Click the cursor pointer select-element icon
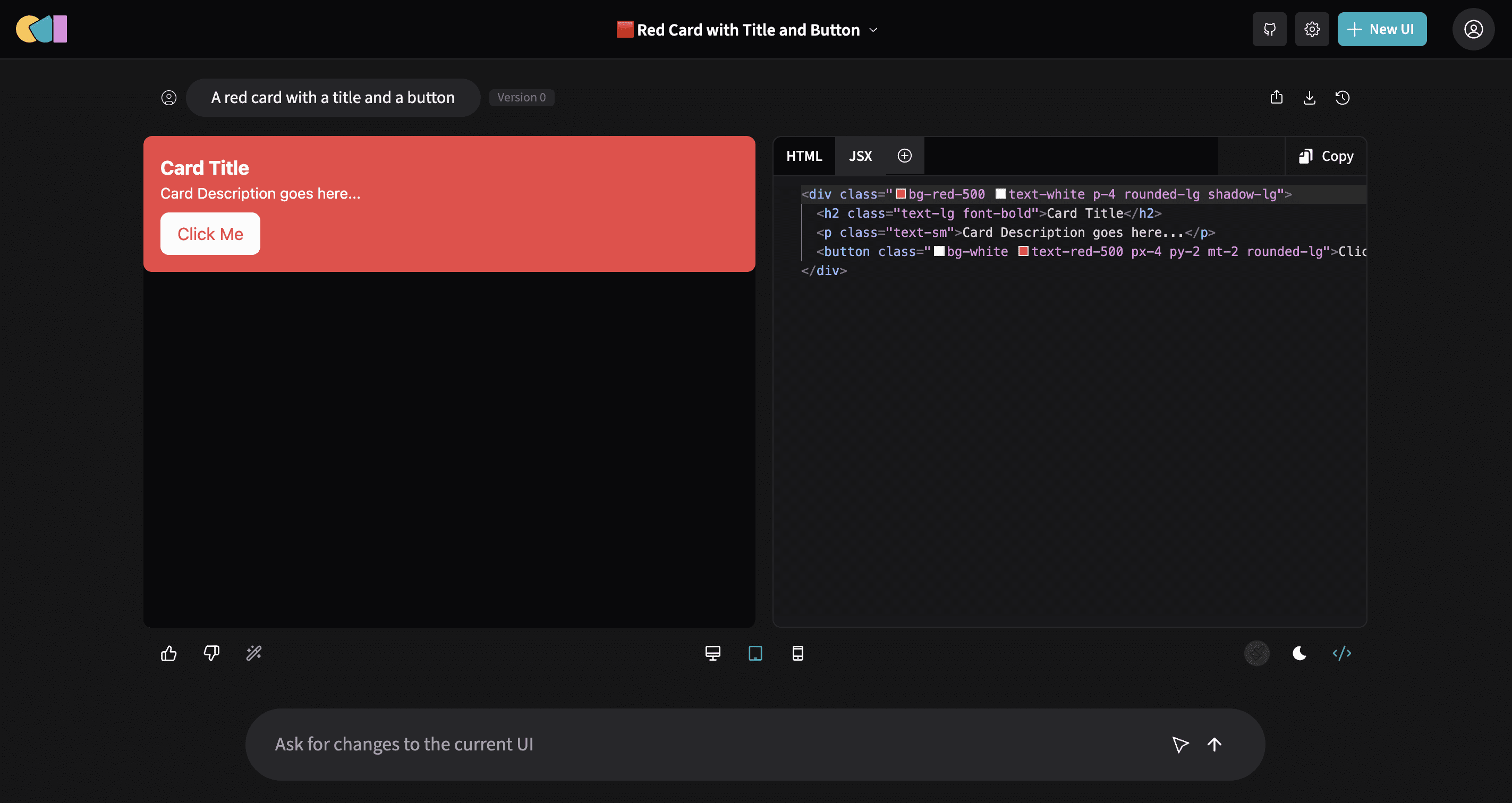This screenshot has height=803, width=1512. pos(1180,745)
